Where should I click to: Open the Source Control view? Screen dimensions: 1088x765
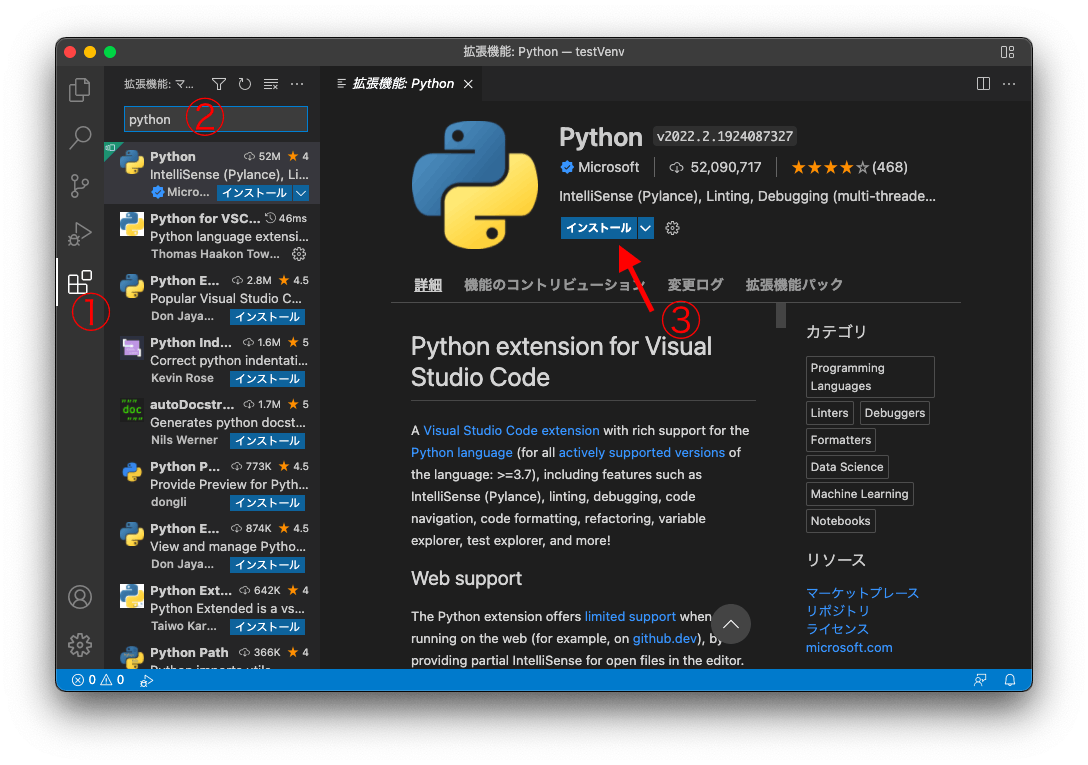tap(80, 185)
